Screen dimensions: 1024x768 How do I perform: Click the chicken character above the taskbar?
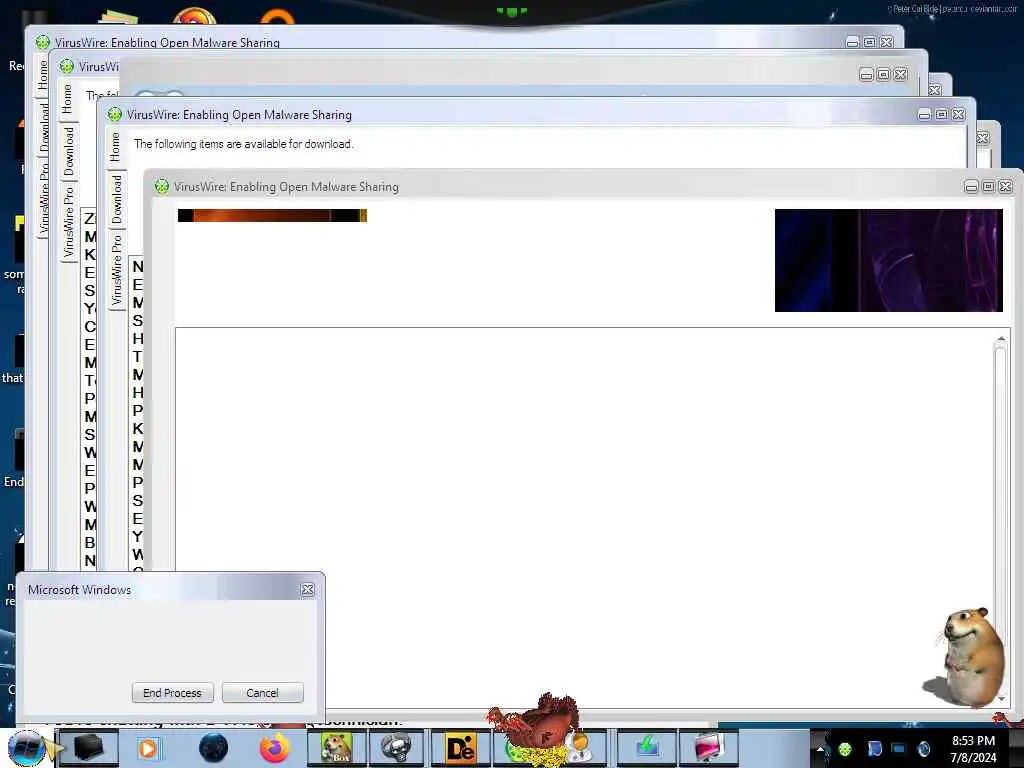537,728
